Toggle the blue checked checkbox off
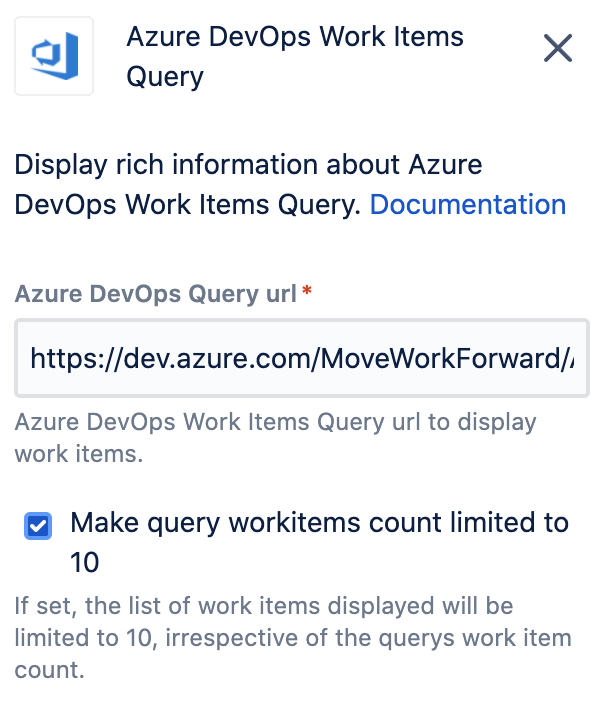The image size is (616, 714). tap(38, 525)
